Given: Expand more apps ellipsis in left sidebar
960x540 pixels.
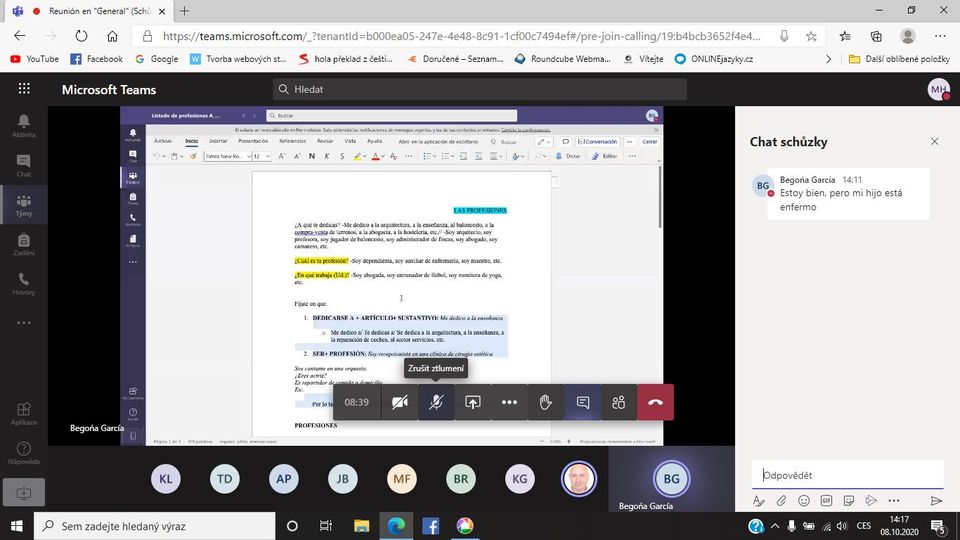Looking at the screenshot, I should point(23,323).
